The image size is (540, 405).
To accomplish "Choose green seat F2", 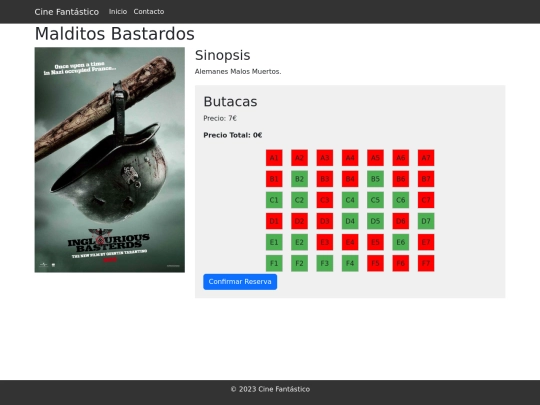I will click(299, 263).
